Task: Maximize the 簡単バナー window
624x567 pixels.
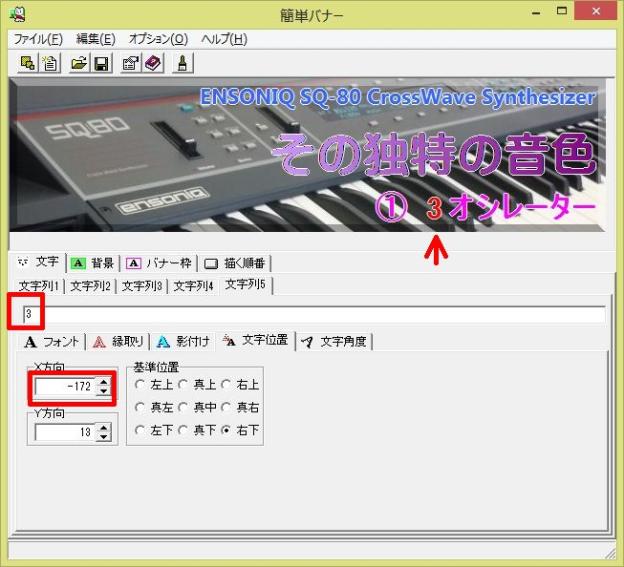Action: click(562, 12)
